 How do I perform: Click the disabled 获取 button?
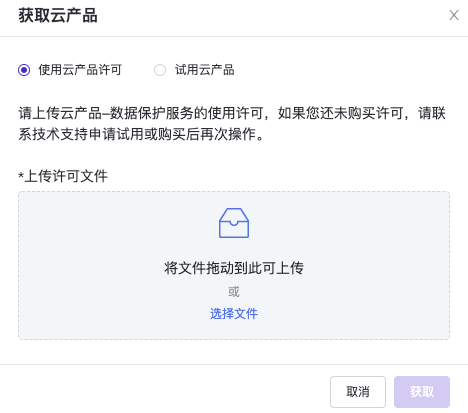point(422,392)
